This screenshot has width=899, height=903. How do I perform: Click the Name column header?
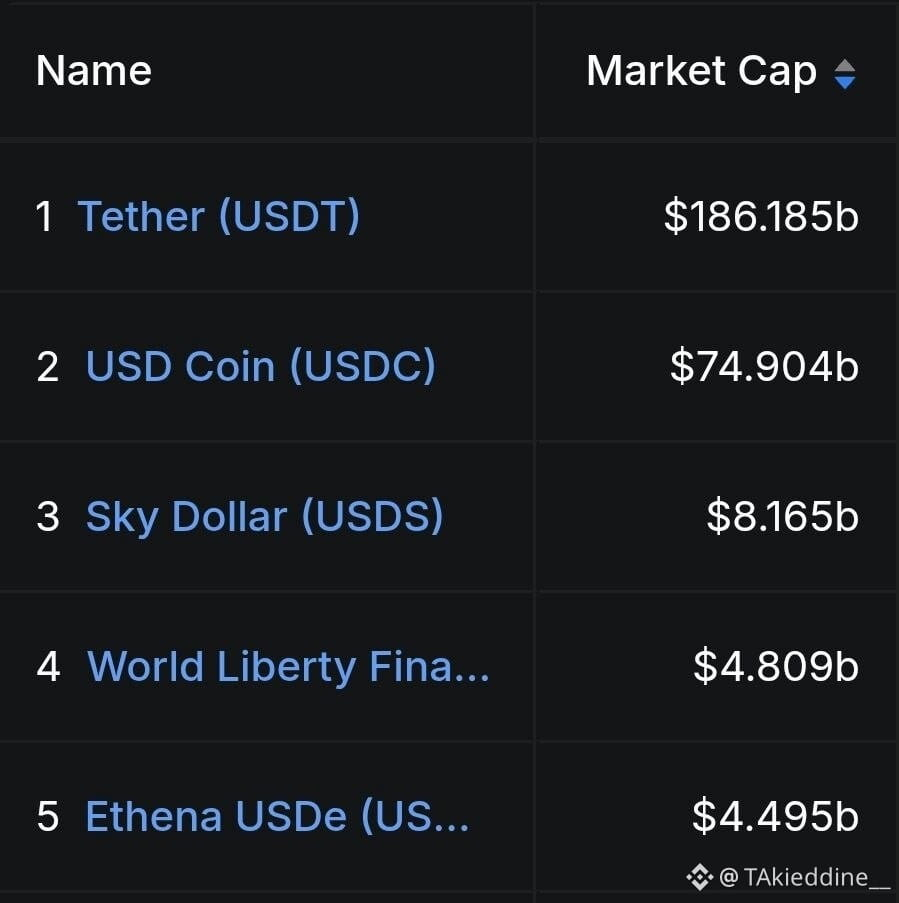pyautogui.click(x=94, y=71)
